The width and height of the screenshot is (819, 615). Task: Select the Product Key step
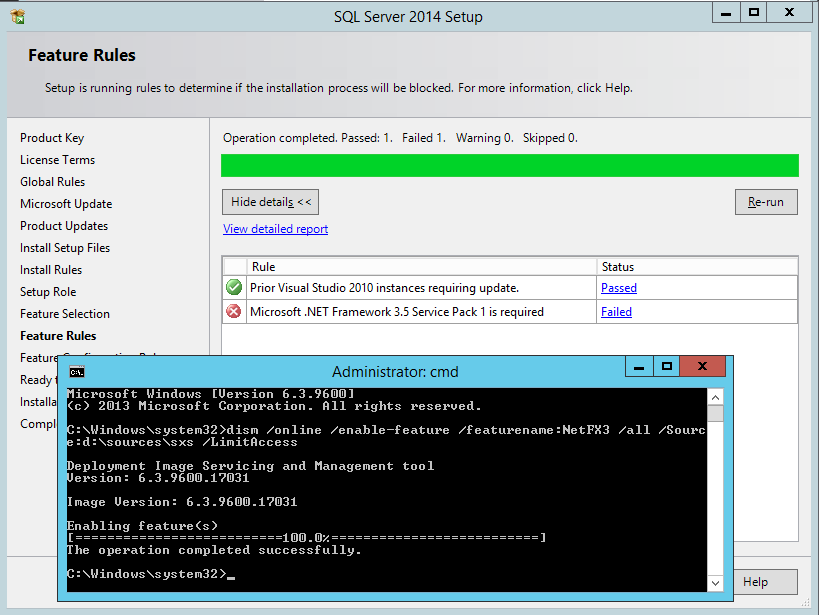(x=52, y=138)
